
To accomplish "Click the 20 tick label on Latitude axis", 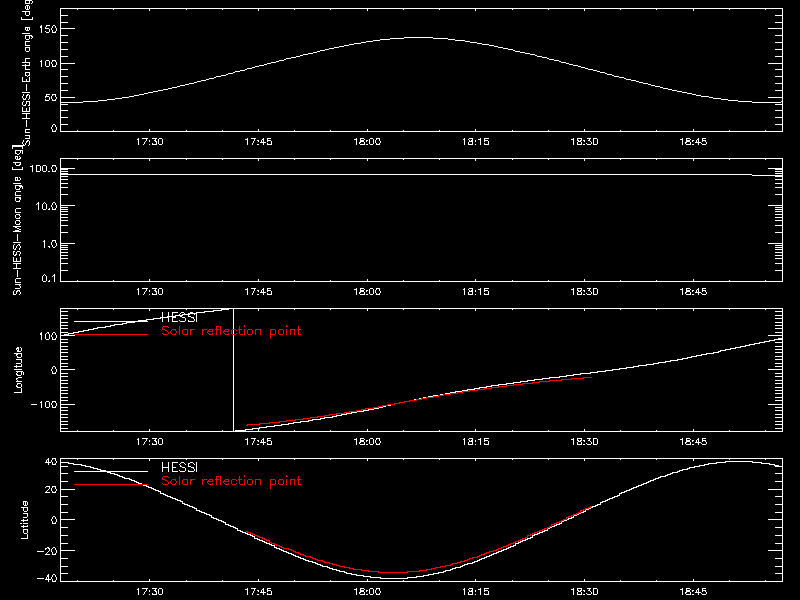I will pyautogui.click(x=51, y=490).
